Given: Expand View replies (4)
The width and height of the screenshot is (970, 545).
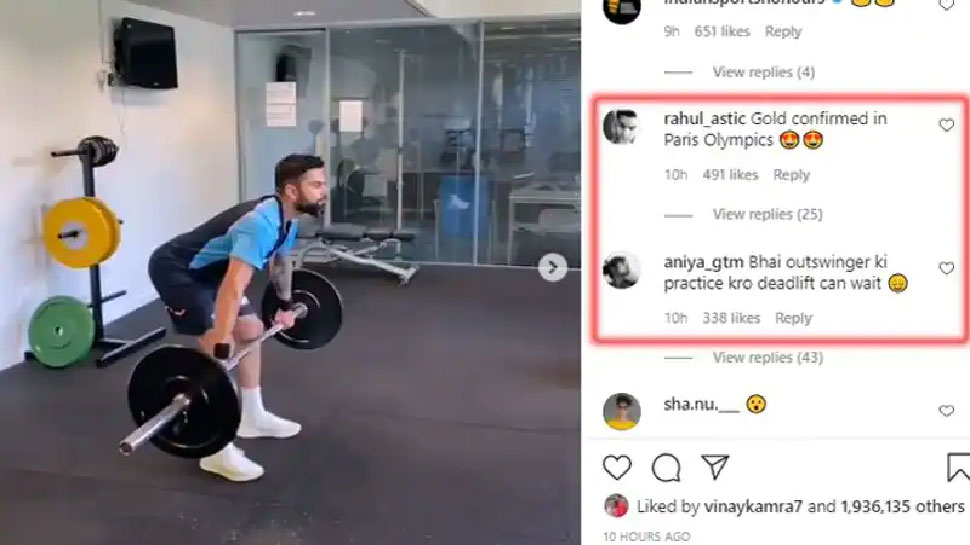Looking at the screenshot, I should tap(763, 72).
